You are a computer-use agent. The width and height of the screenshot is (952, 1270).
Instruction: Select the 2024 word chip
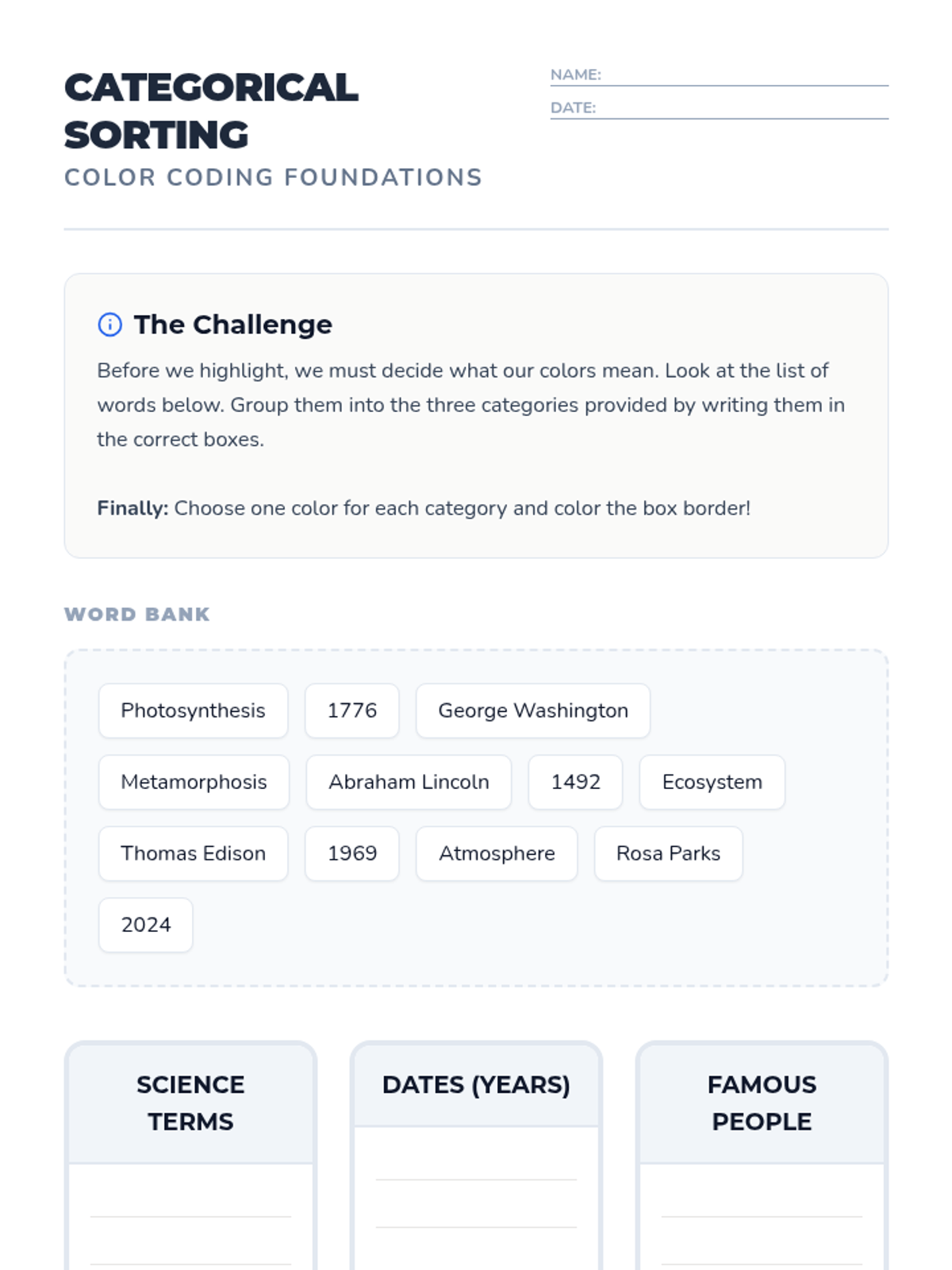point(146,925)
